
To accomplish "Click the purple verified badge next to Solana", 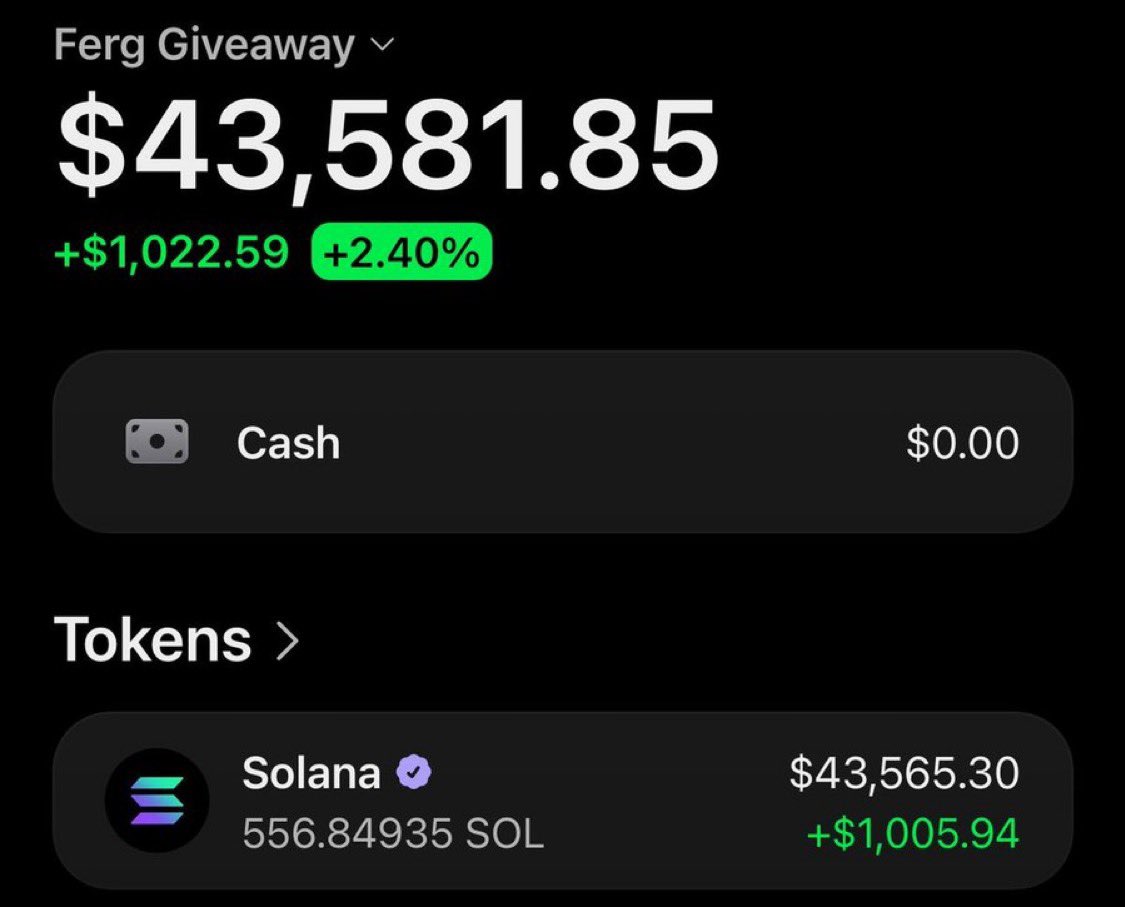I will 414,773.
